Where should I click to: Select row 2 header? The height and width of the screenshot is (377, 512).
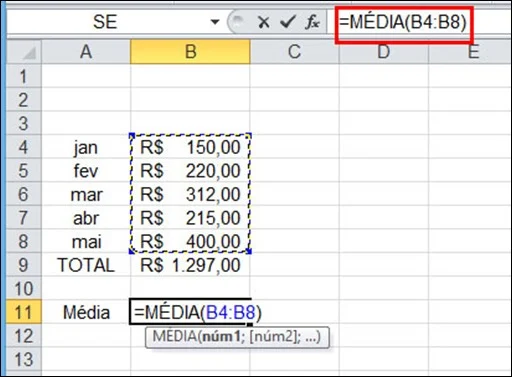coord(23,100)
